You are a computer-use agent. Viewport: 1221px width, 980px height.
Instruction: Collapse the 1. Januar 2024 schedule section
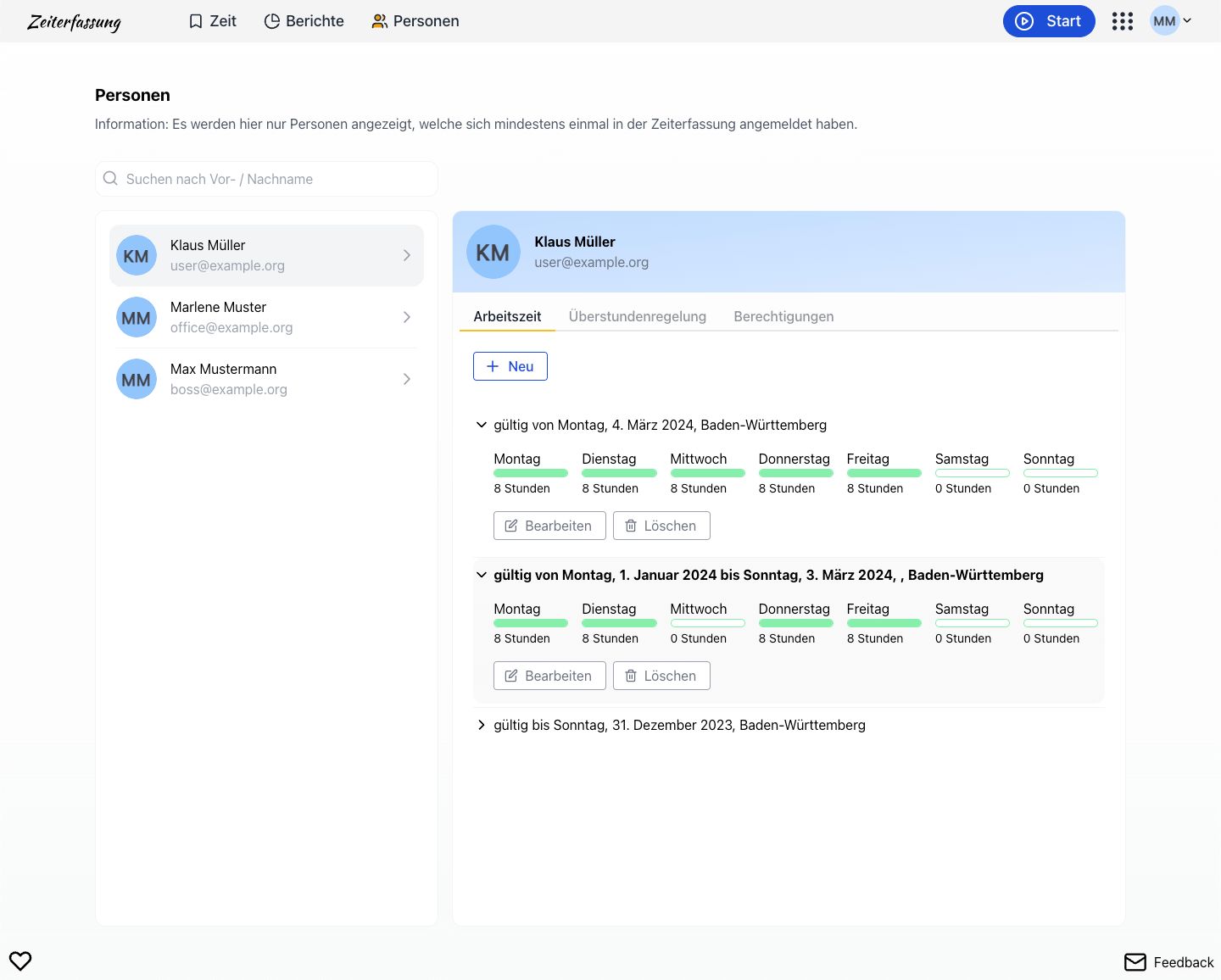pos(482,575)
